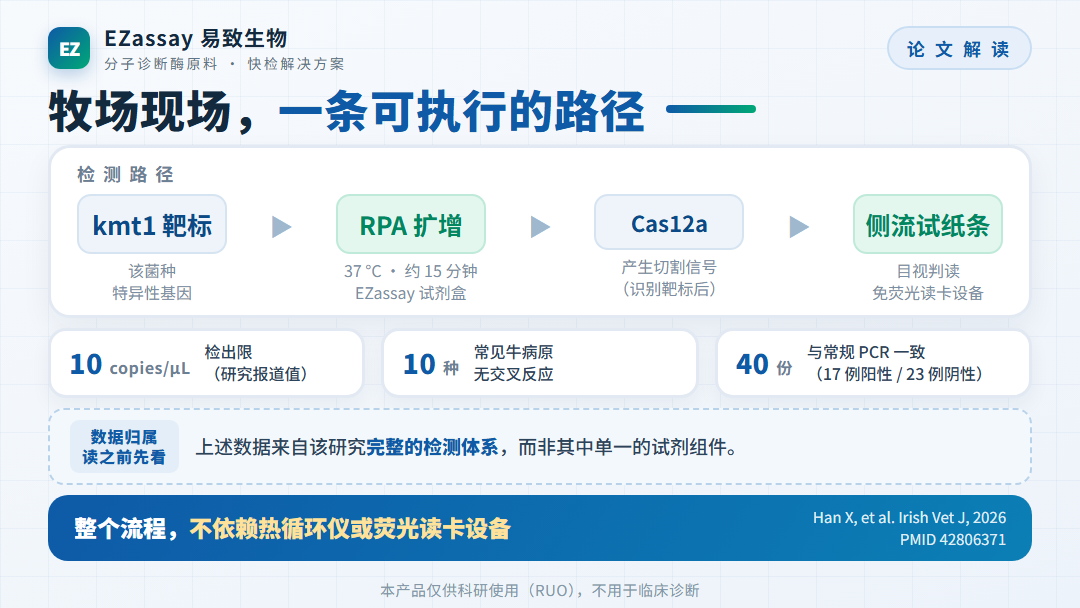This screenshot has width=1080, height=608.
Task: Click the 40 份 value
Action: tap(764, 364)
